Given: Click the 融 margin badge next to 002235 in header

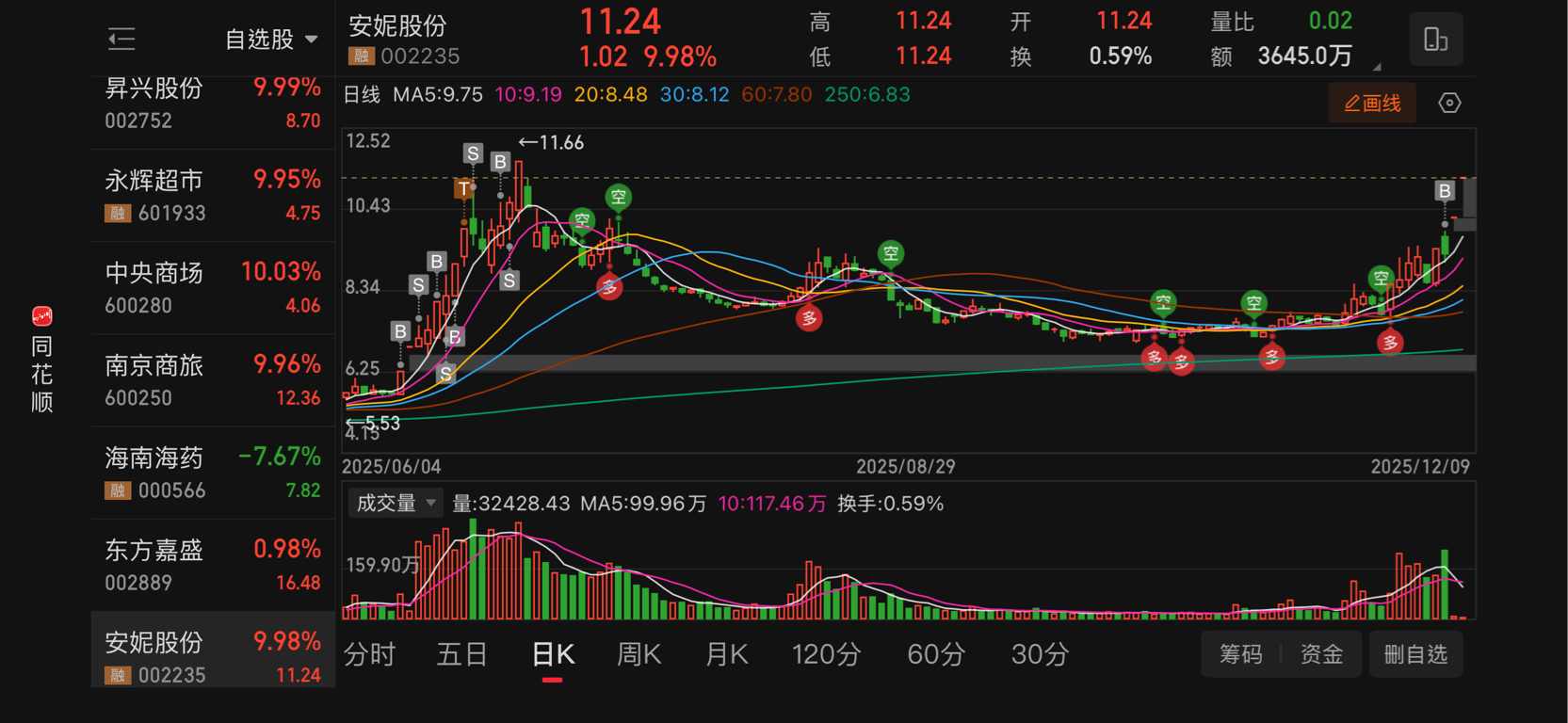Looking at the screenshot, I should click(361, 56).
